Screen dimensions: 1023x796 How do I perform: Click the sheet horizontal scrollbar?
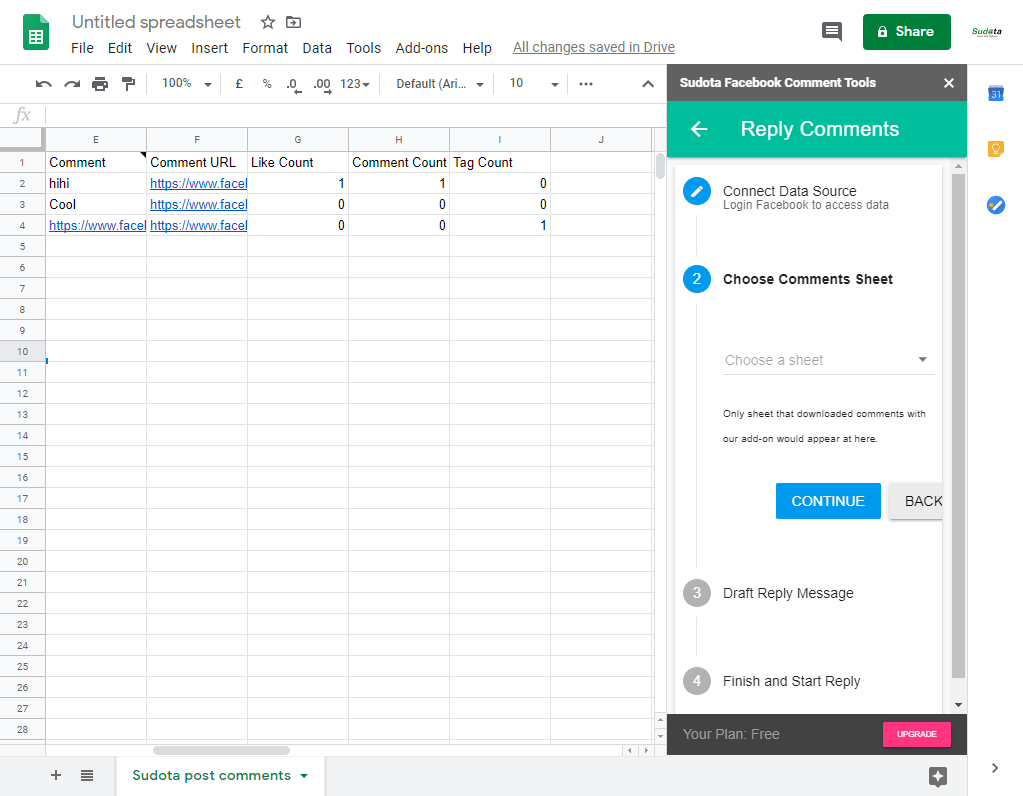pos(221,750)
